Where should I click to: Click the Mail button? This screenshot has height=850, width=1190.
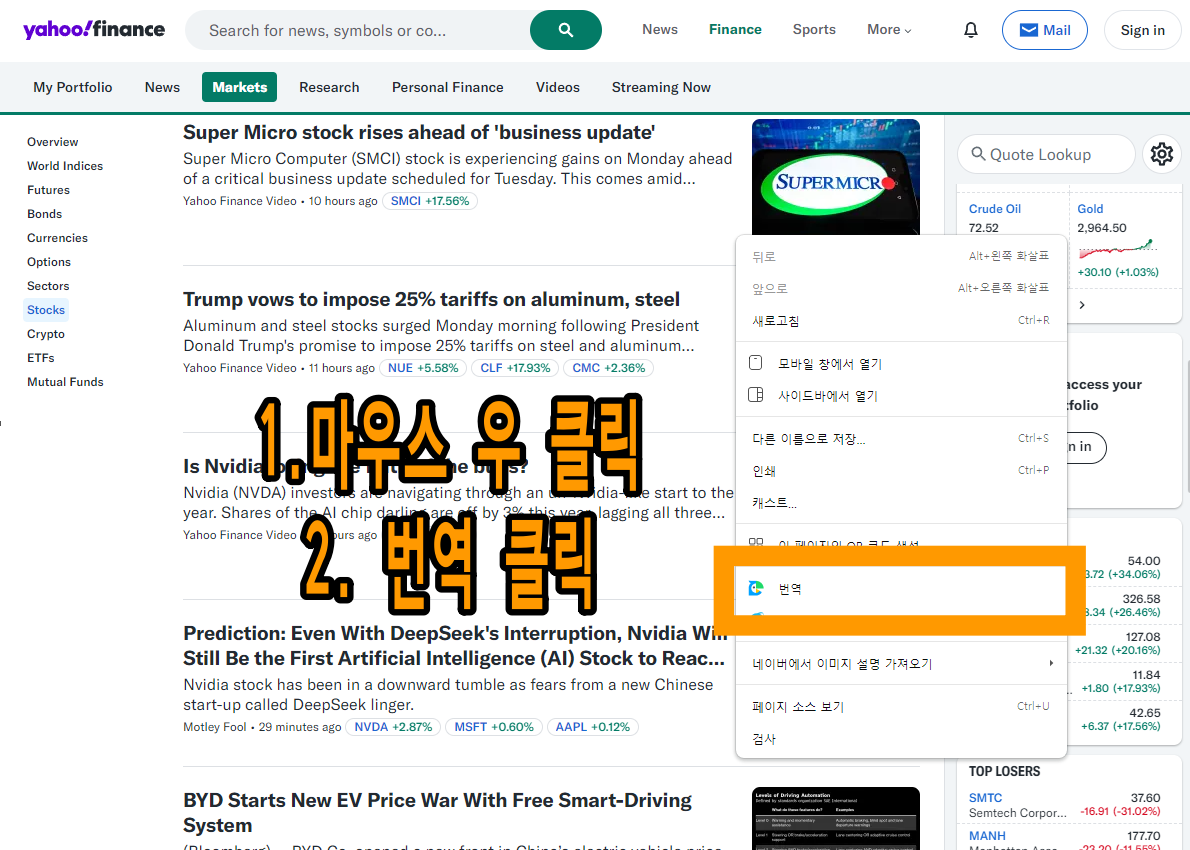tap(1044, 30)
